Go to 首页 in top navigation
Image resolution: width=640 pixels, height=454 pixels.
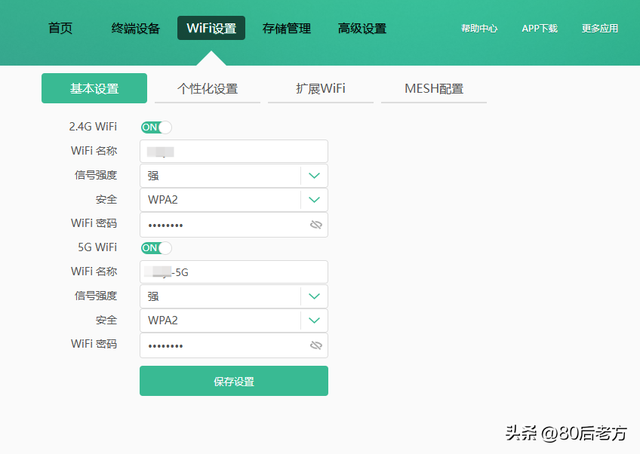pos(60,28)
